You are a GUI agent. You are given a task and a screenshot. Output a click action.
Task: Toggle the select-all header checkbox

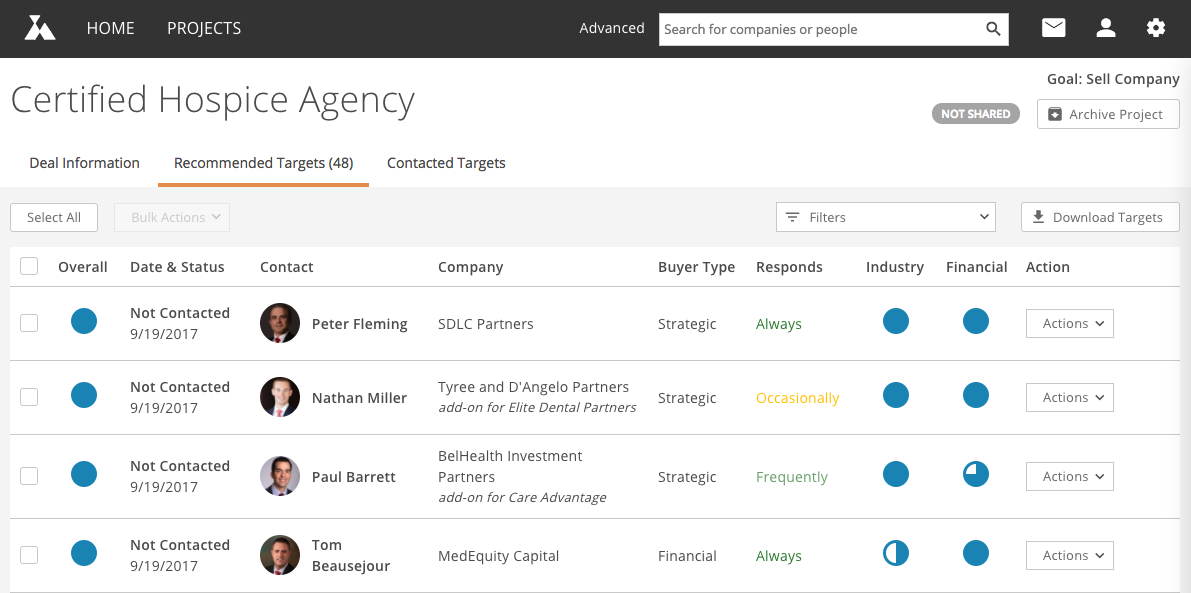tap(29, 266)
